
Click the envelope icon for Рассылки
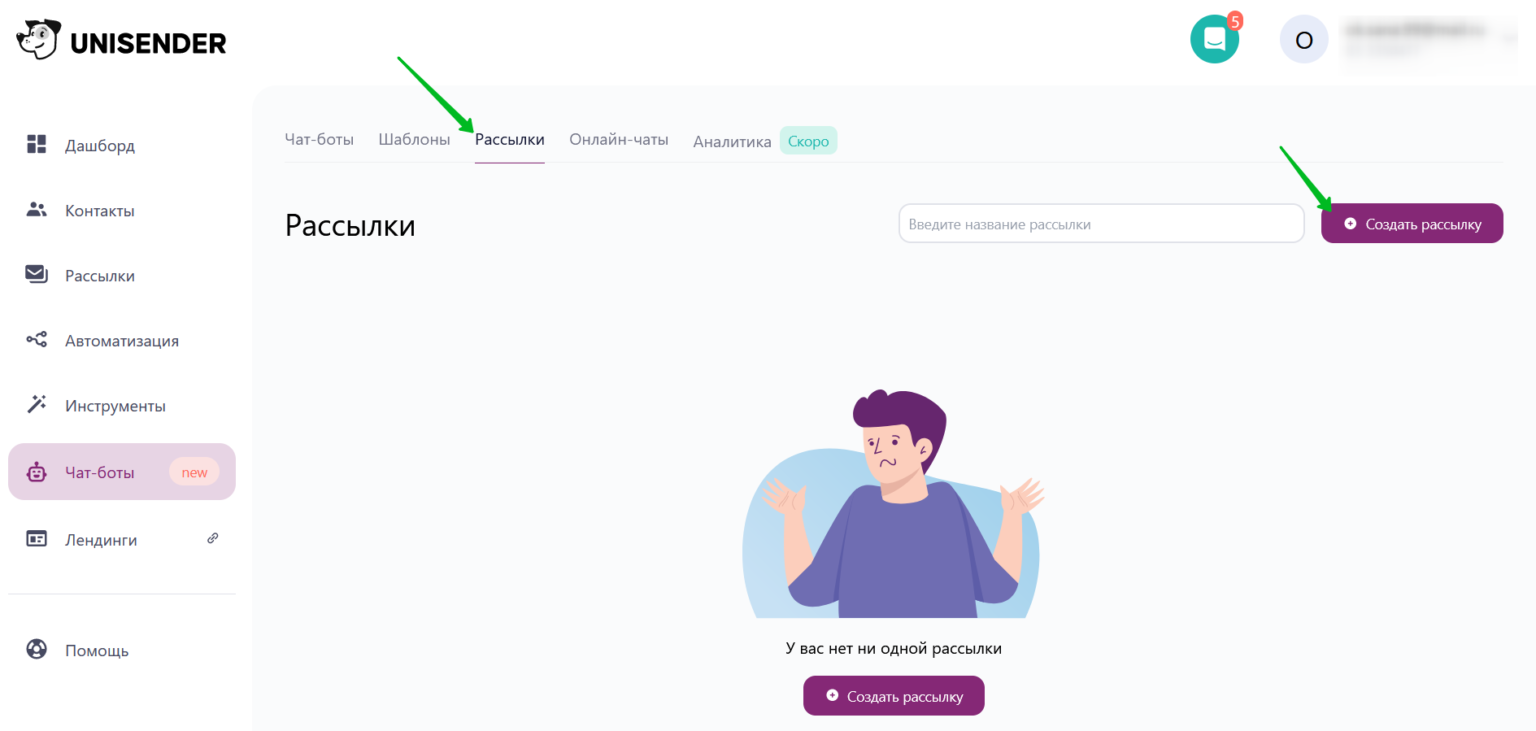click(37, 275)
